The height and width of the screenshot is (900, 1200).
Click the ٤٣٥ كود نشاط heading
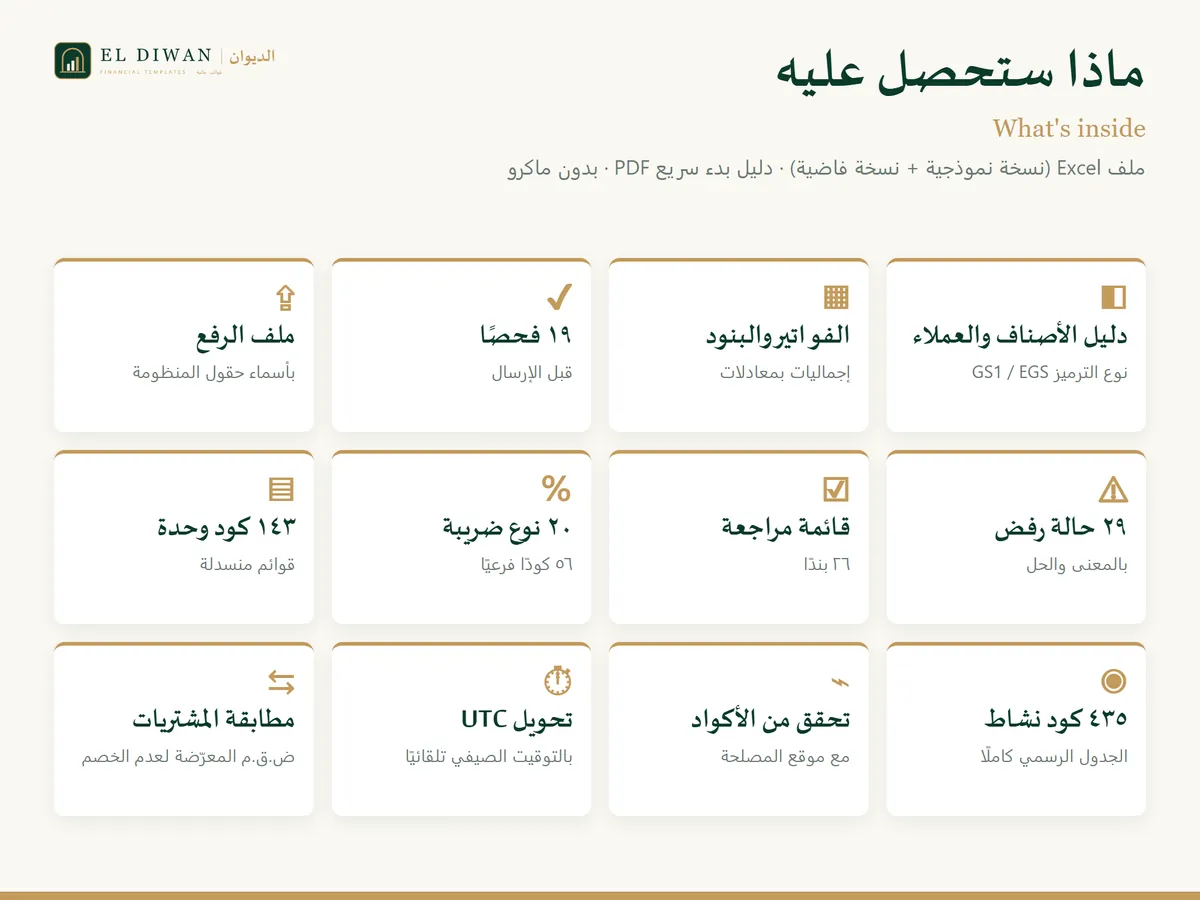click(1056, 720)
